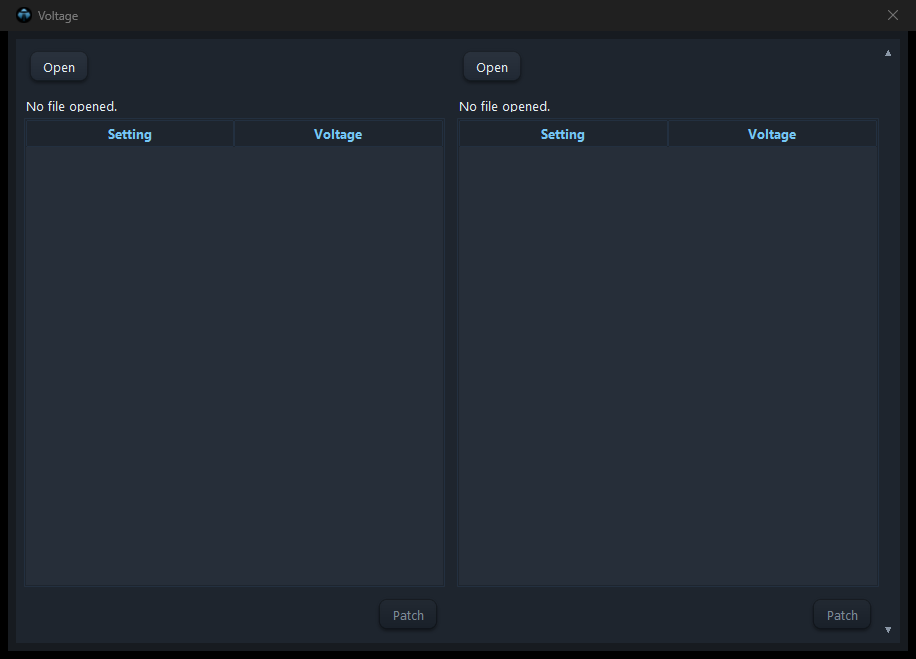Click divider between left Setting and Voltage headers
Viewport: 916px width, 659px height.
[x=234, y=134]
